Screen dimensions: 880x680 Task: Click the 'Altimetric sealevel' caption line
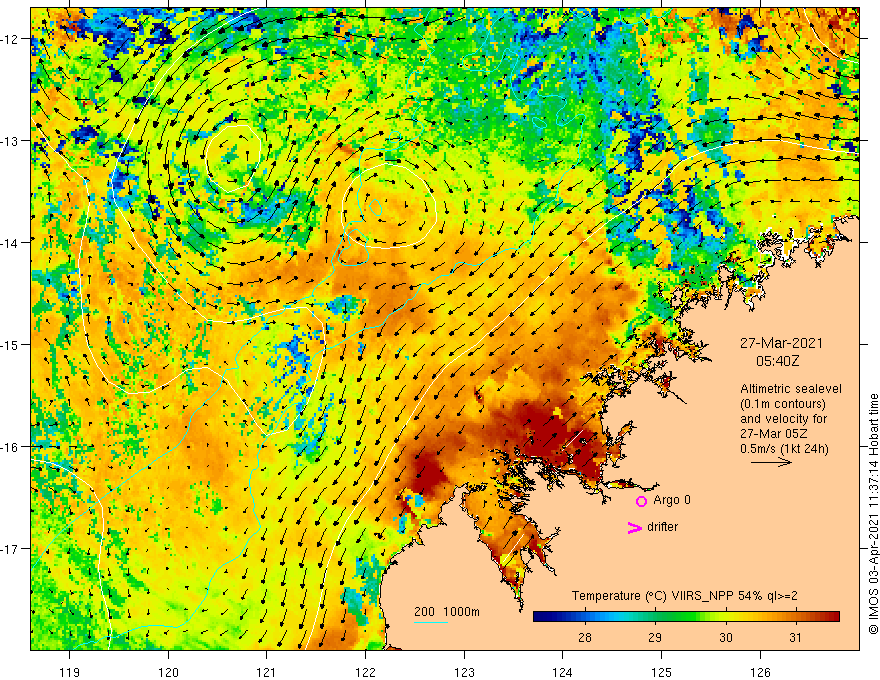791,389
